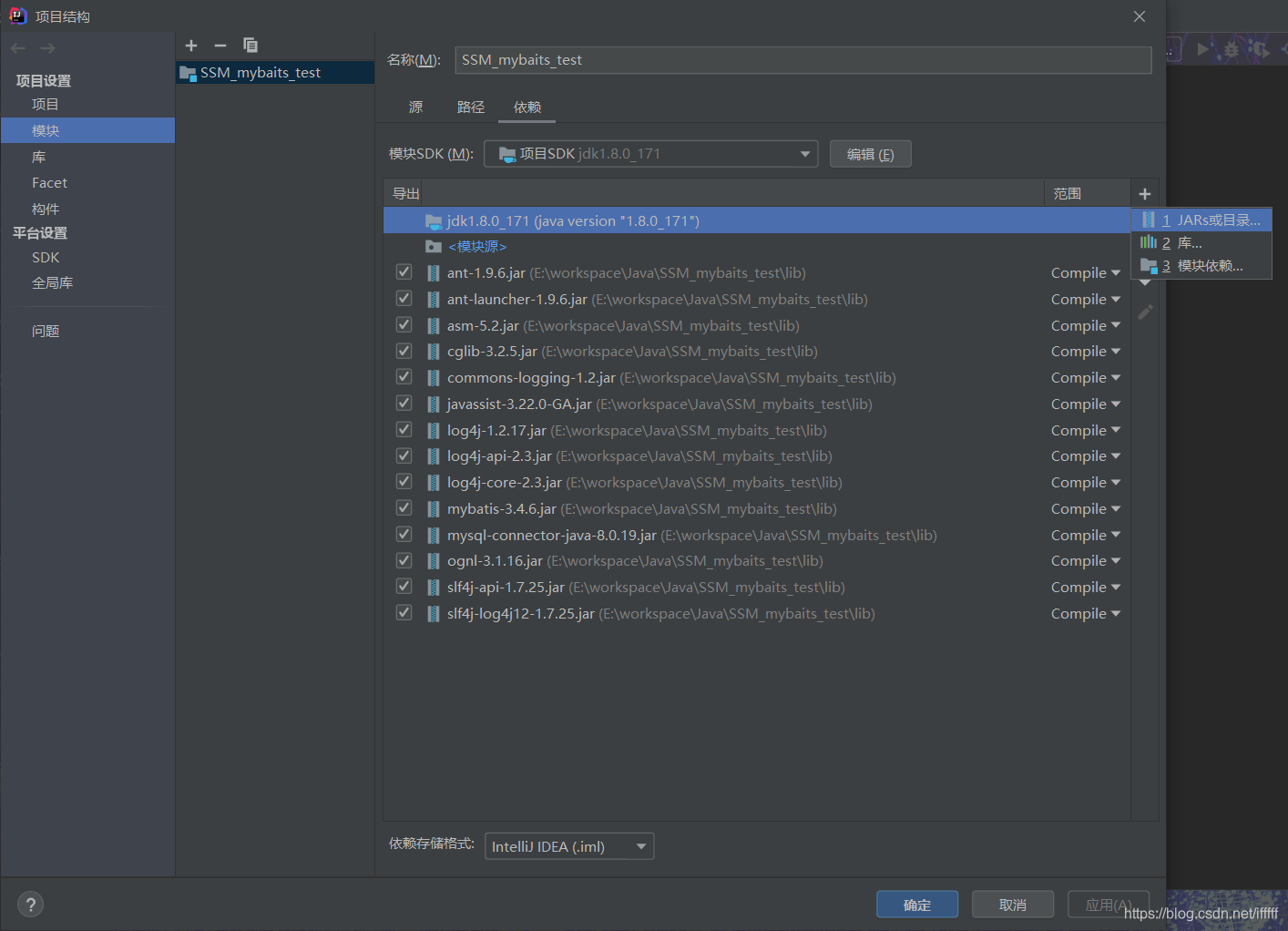
Task: Click the back navigation arrow
Action: 18,48
